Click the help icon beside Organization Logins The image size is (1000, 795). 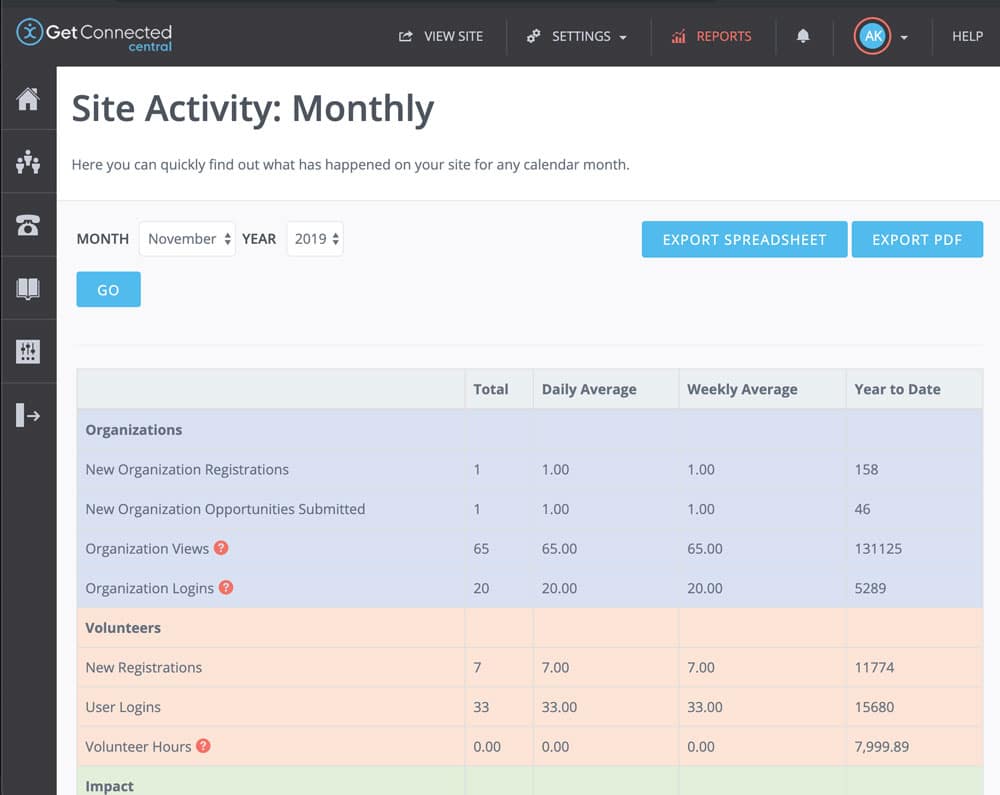point(226,588)
